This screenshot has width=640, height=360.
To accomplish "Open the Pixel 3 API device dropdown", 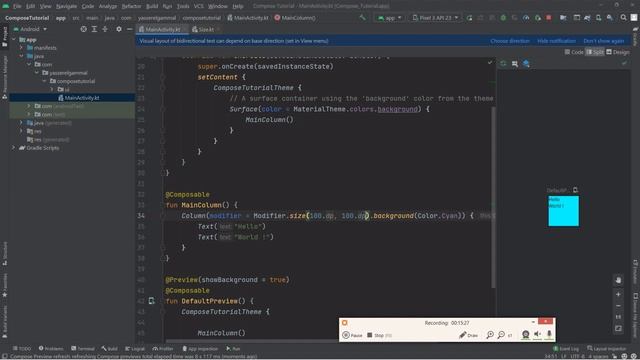I will click(x=435, y=18).
